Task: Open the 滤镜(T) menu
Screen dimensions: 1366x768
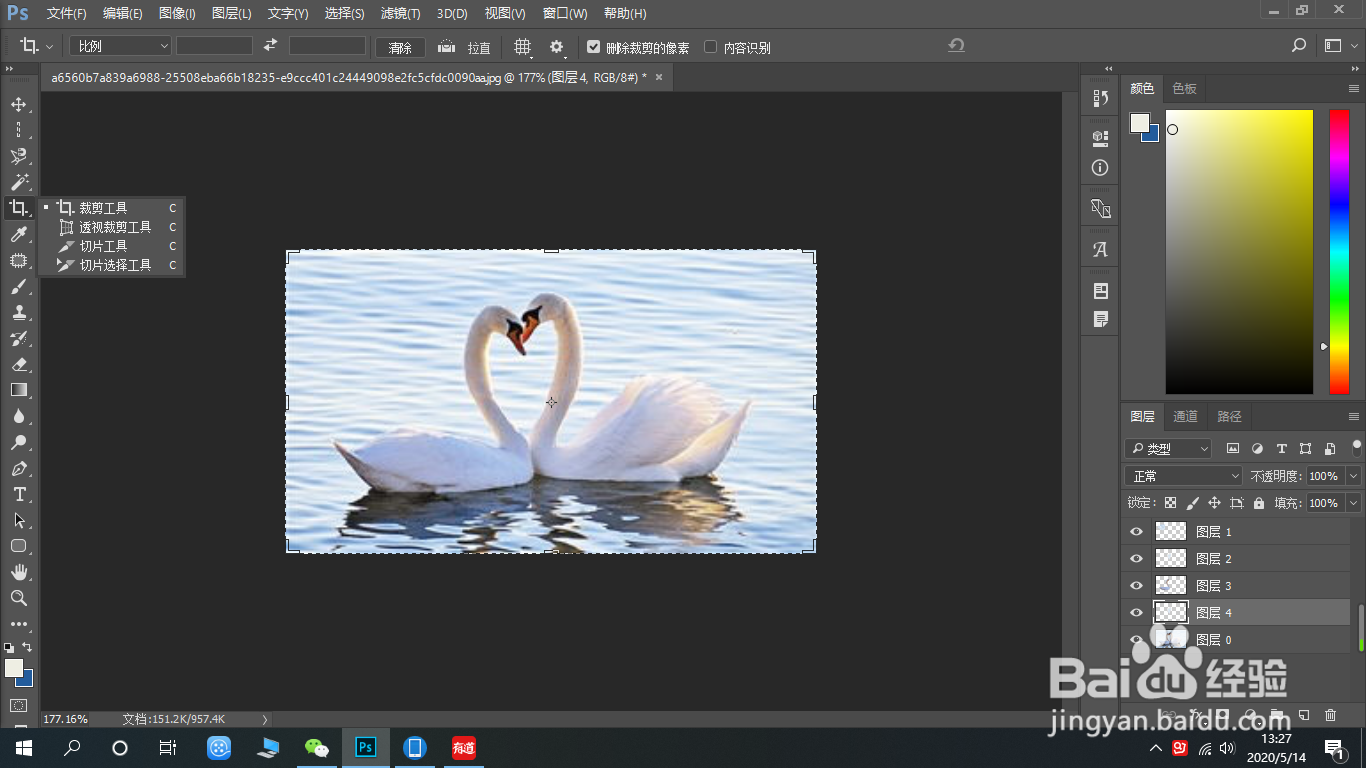Action: tap(401, 14)
